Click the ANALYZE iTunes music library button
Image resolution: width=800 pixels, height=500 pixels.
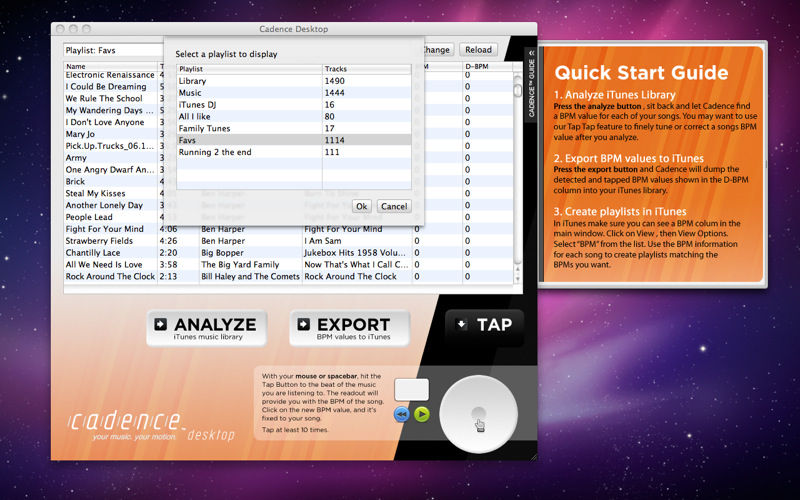[x=207, y=329]
